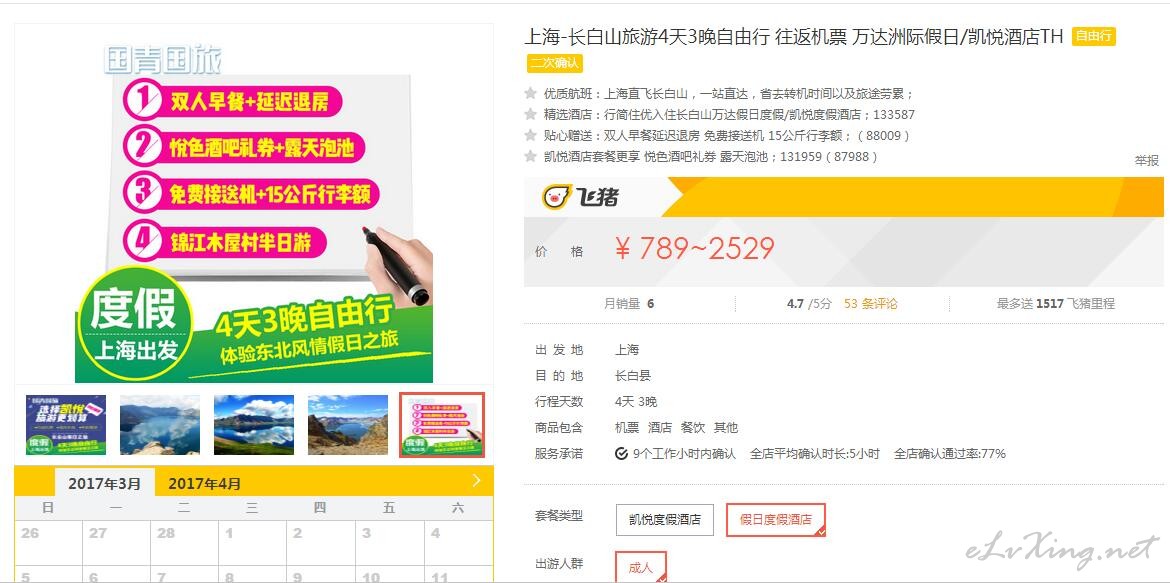Click the checkmark icon beside 9个工作小时内确认
The width and height of the screenshot is (1170, 583).
tap(621, 453)
